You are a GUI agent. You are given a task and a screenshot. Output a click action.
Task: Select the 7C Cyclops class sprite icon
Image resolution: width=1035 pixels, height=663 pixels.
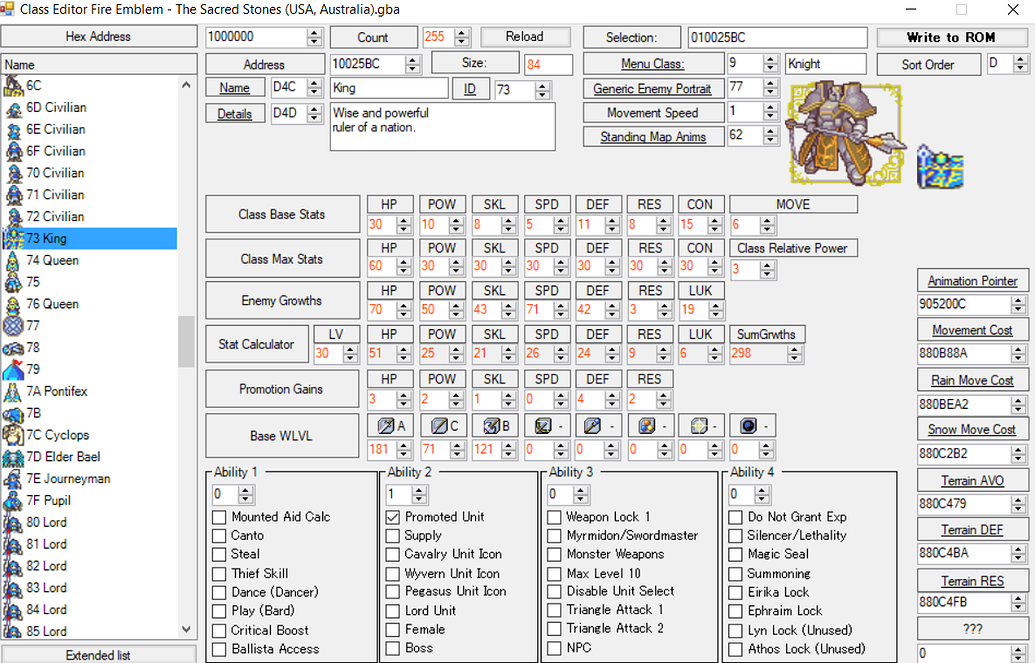click(14, 434)
